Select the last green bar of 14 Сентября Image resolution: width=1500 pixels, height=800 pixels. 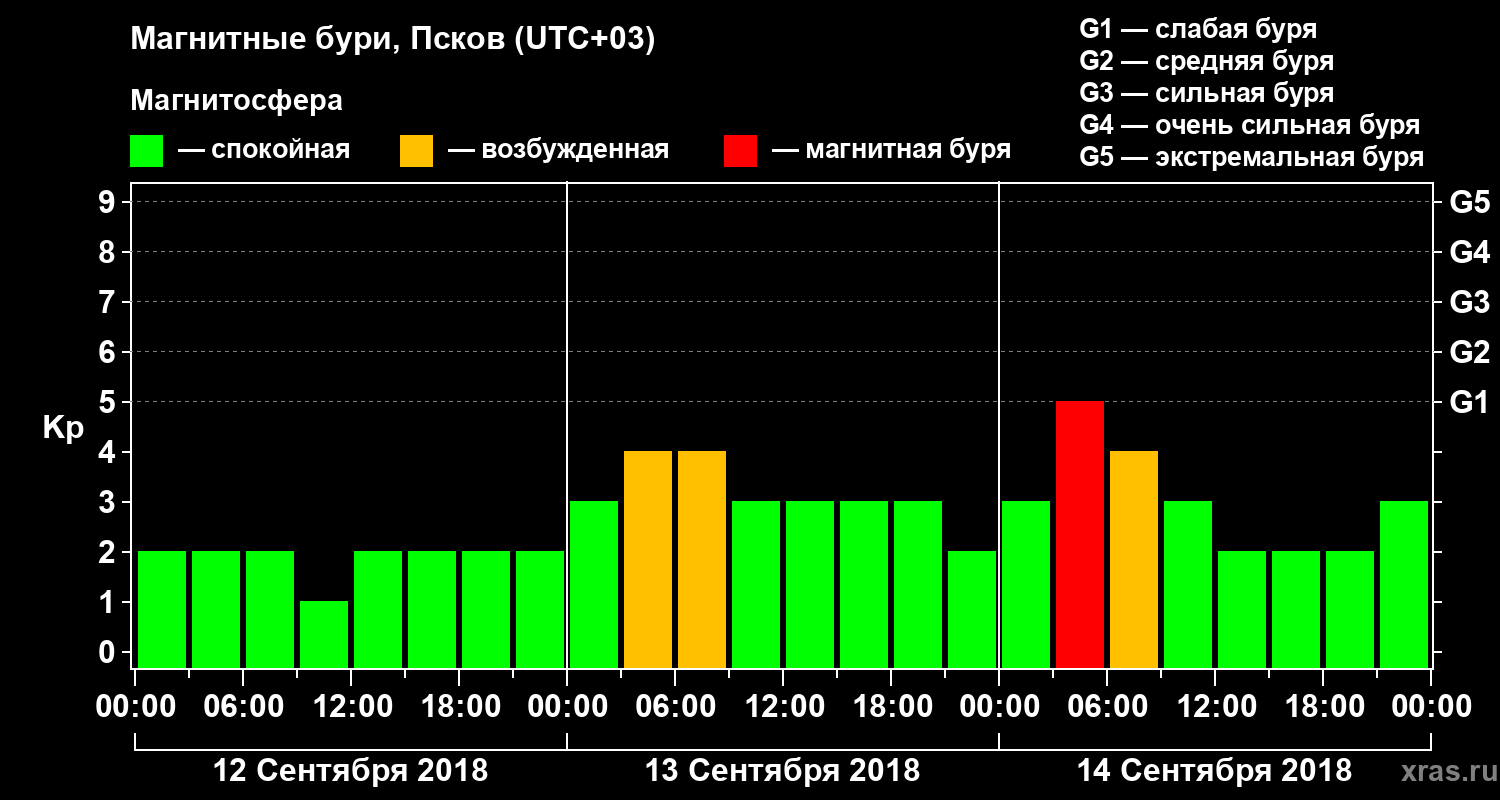point(1404,585)
